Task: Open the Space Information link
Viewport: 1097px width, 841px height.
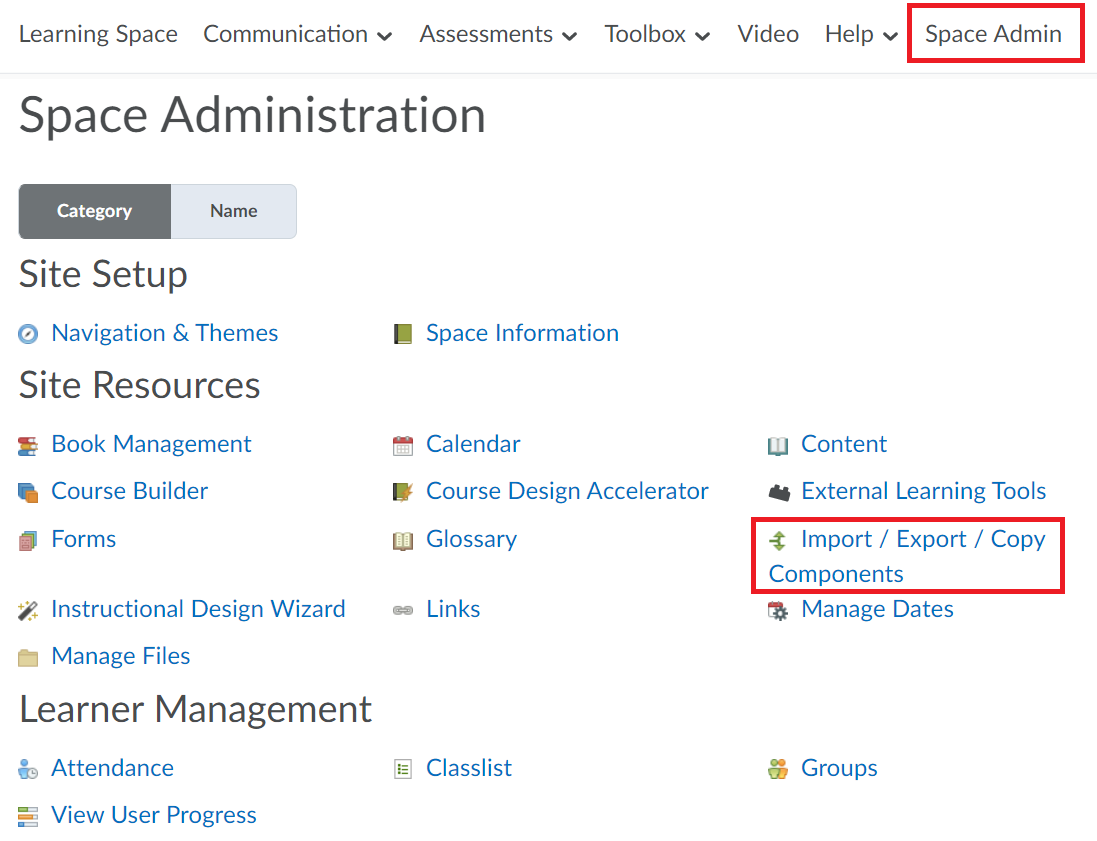Action: (x=523, y=333)
